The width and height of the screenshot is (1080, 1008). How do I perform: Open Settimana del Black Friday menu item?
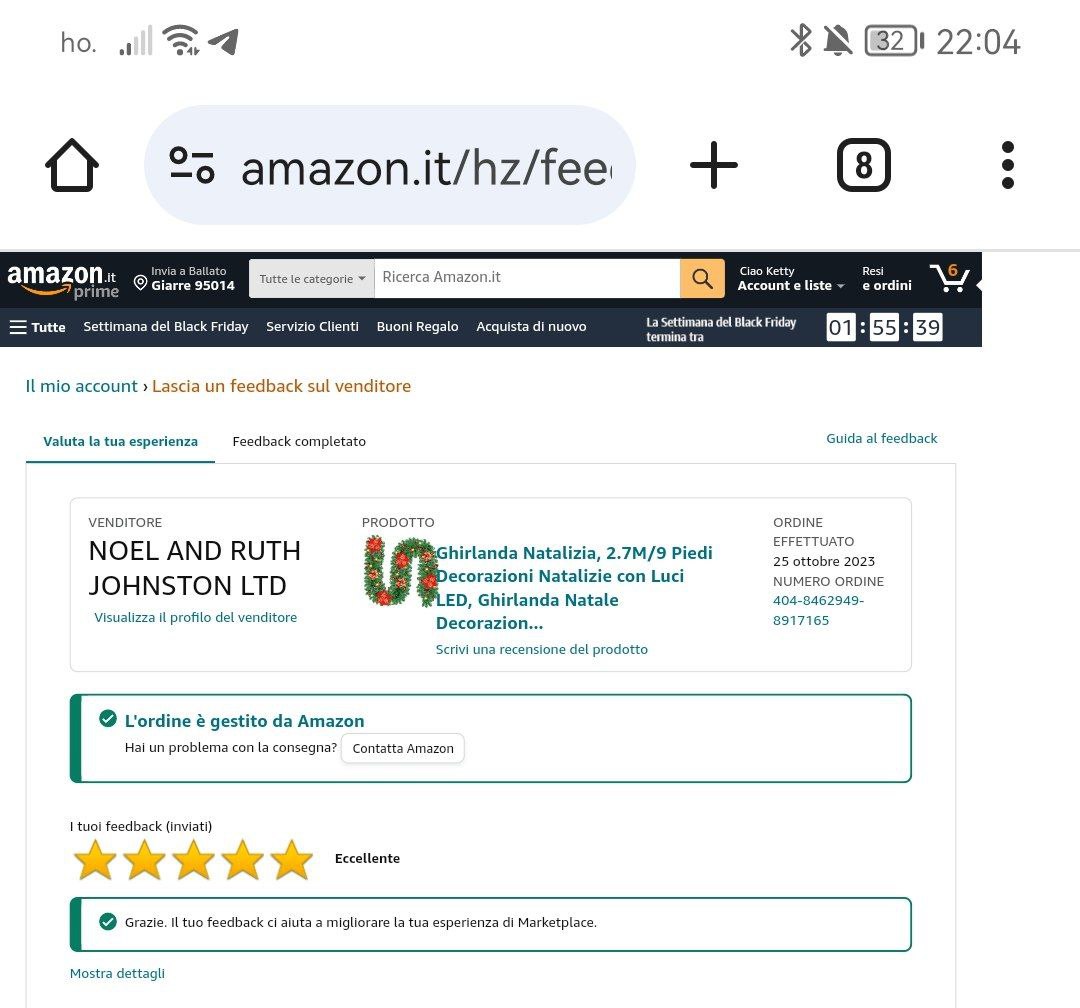tap(166, 327)
